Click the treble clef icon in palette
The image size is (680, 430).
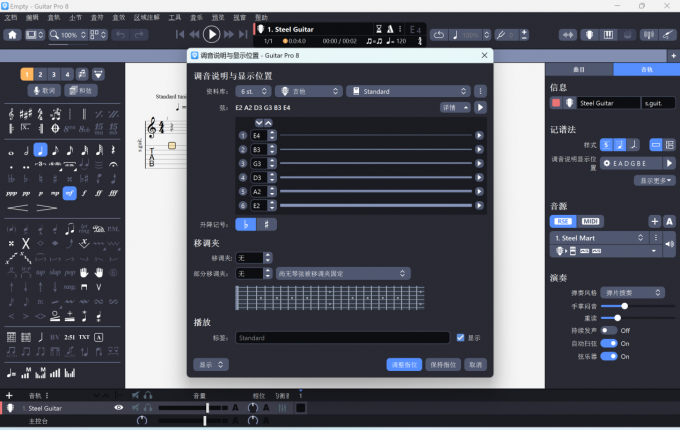tap(11, 114)
